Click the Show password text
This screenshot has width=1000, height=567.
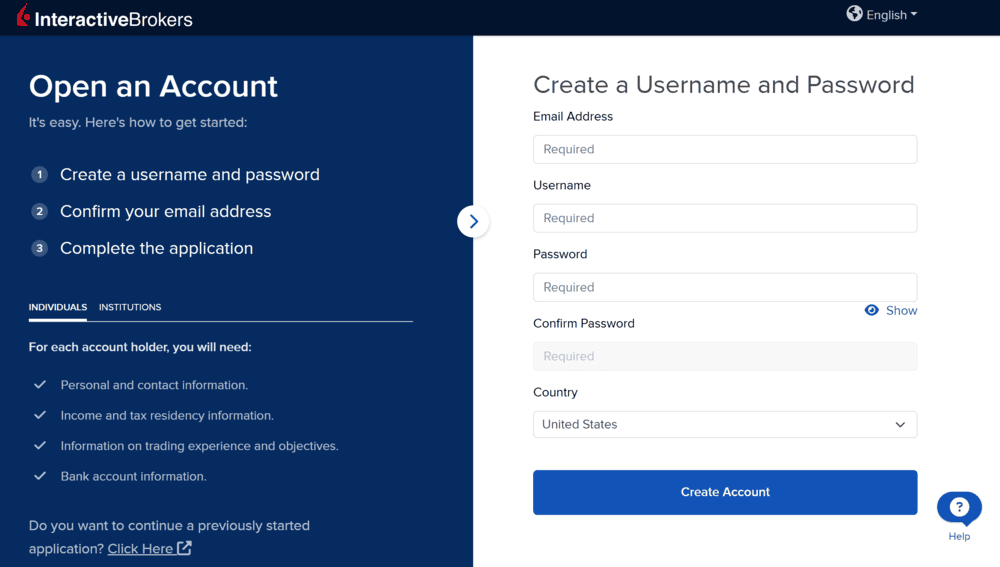(x=901, y=311)
